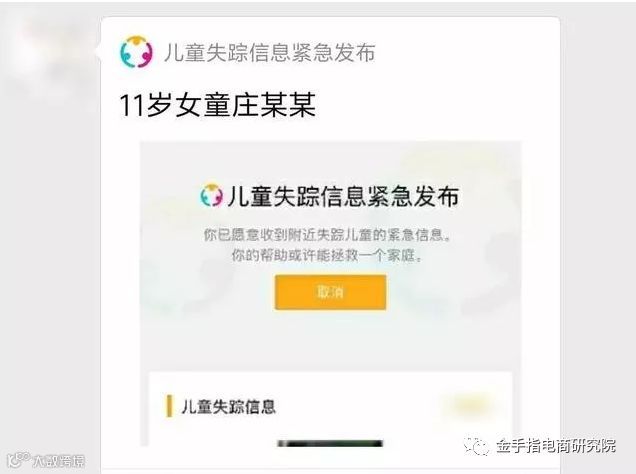Click the text 你的帮助或许能拯救一个家庭

pyautogui.click(x=327, y=255)
